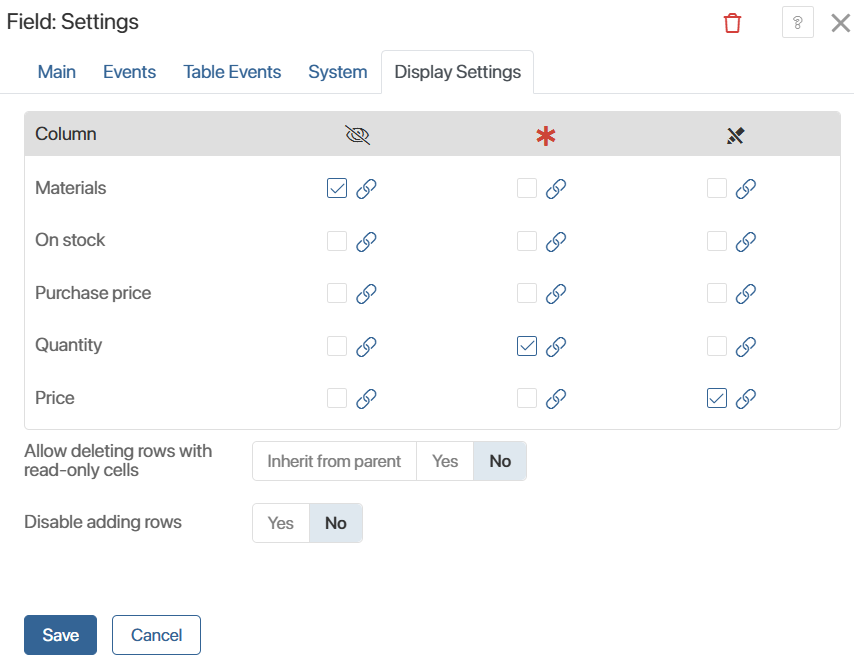Open the help question mark icon
854x661 pixels.
(797, 22)
